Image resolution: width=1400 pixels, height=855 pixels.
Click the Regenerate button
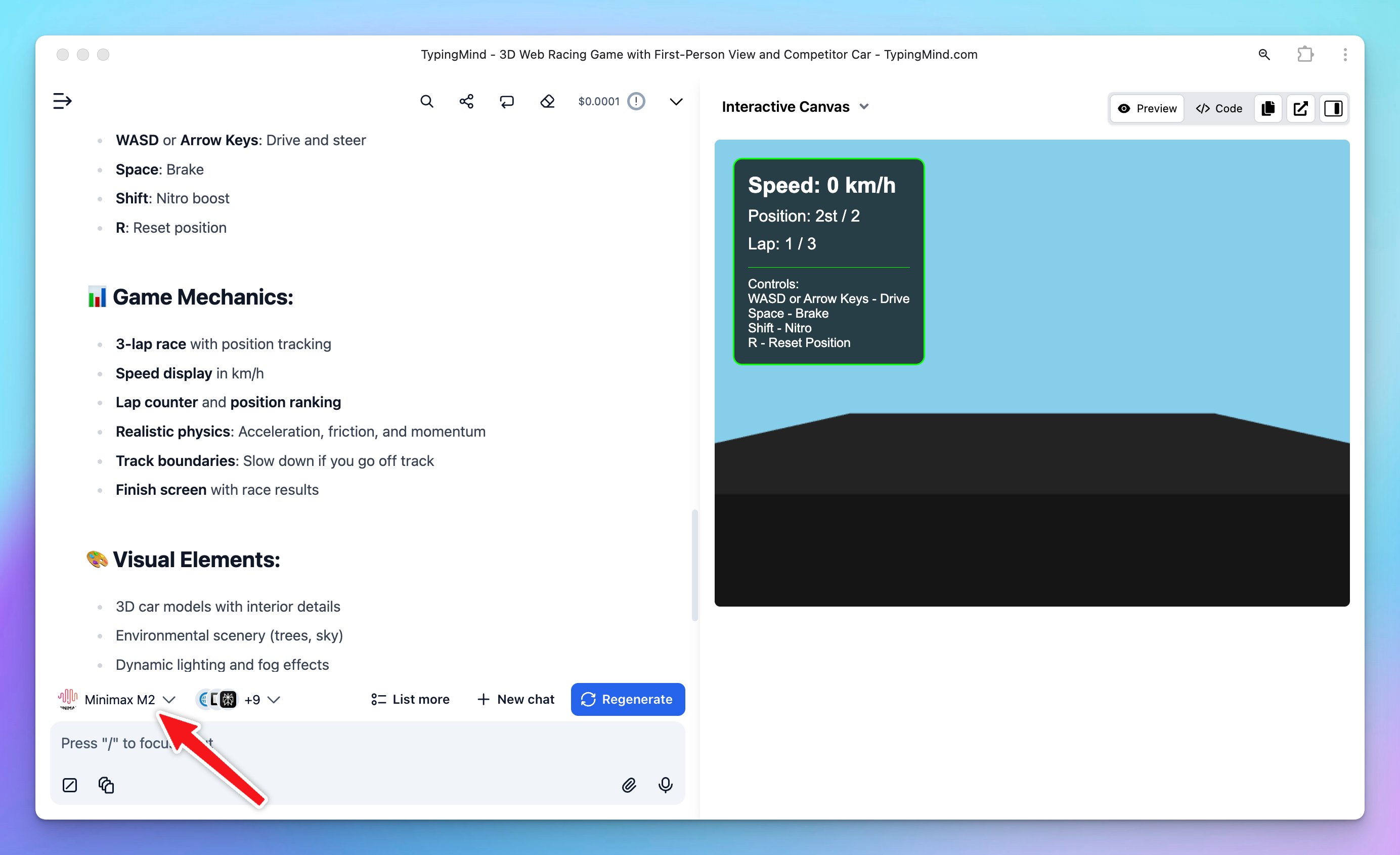627,699
